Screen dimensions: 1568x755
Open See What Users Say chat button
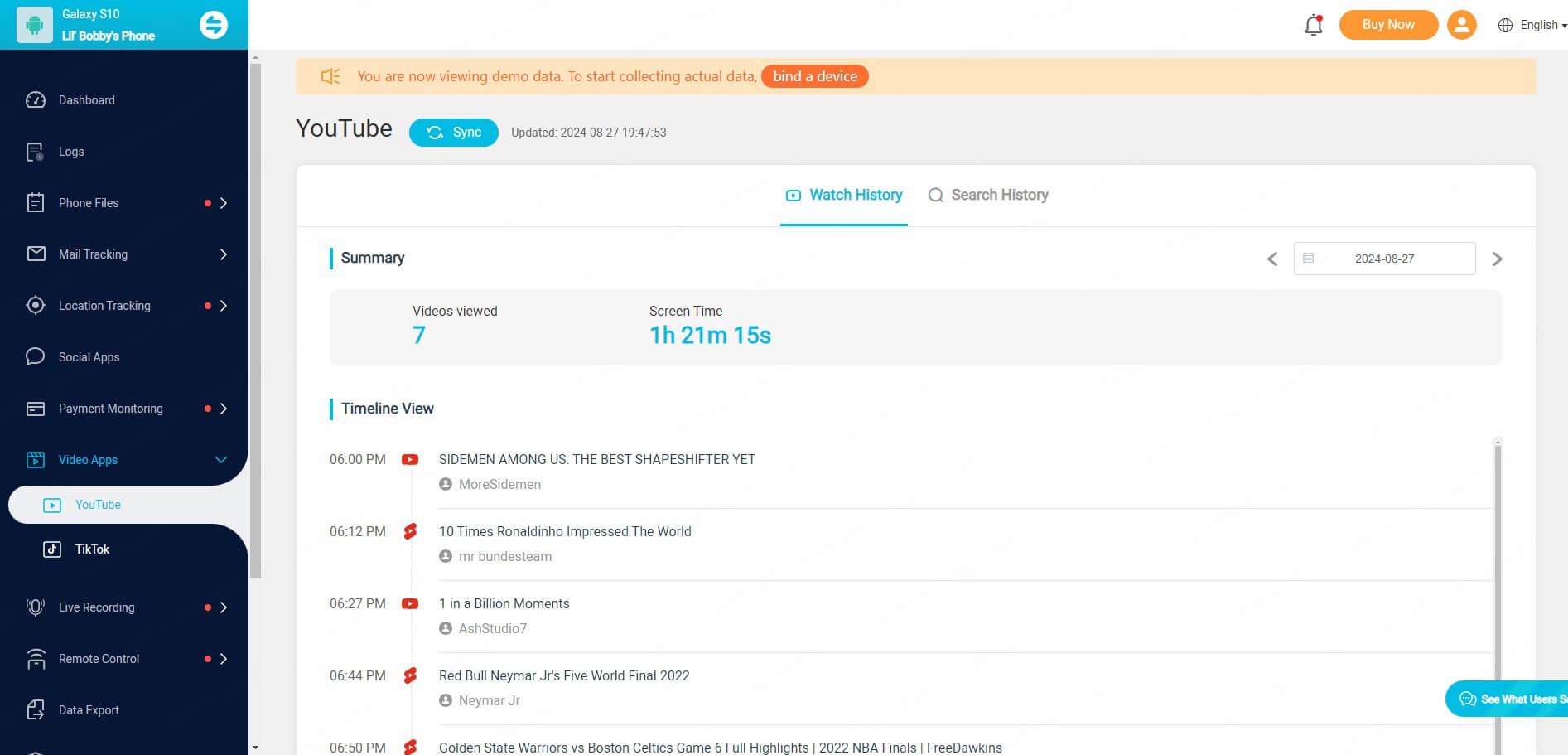1508,699
